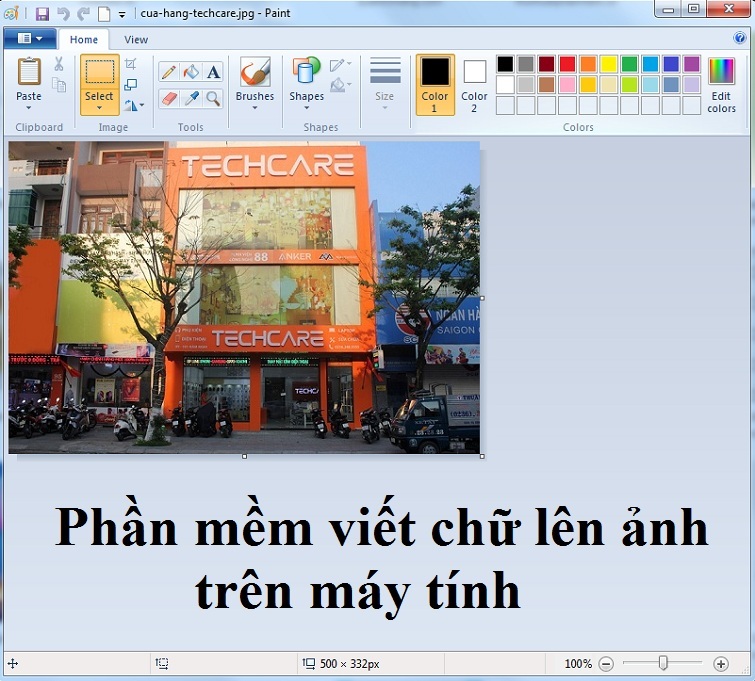Screen dimensions: 755x681
Task: Click the canvas bottom-center resize handle
Action: pos(245,456)
